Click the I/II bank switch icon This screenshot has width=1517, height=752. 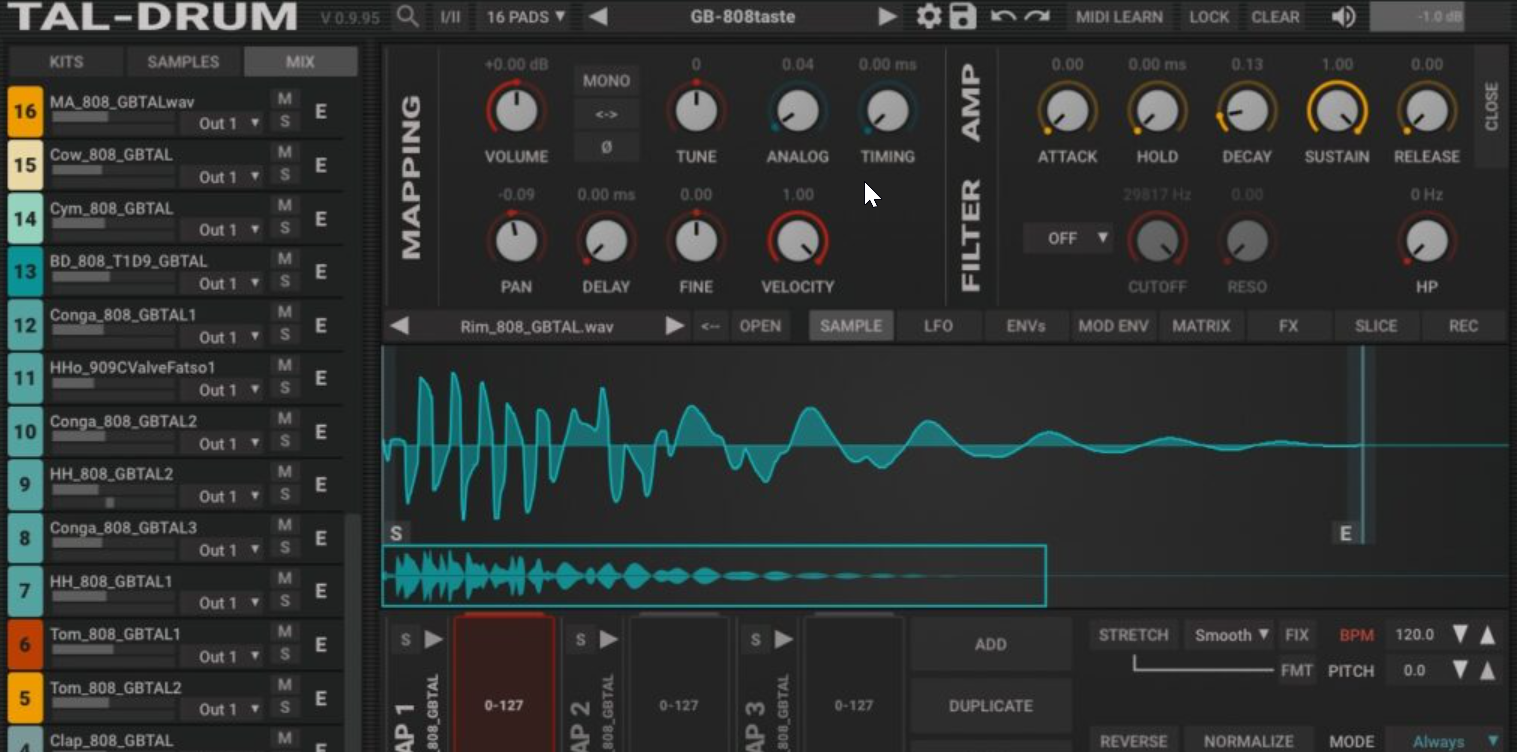[x=450, y=16]
